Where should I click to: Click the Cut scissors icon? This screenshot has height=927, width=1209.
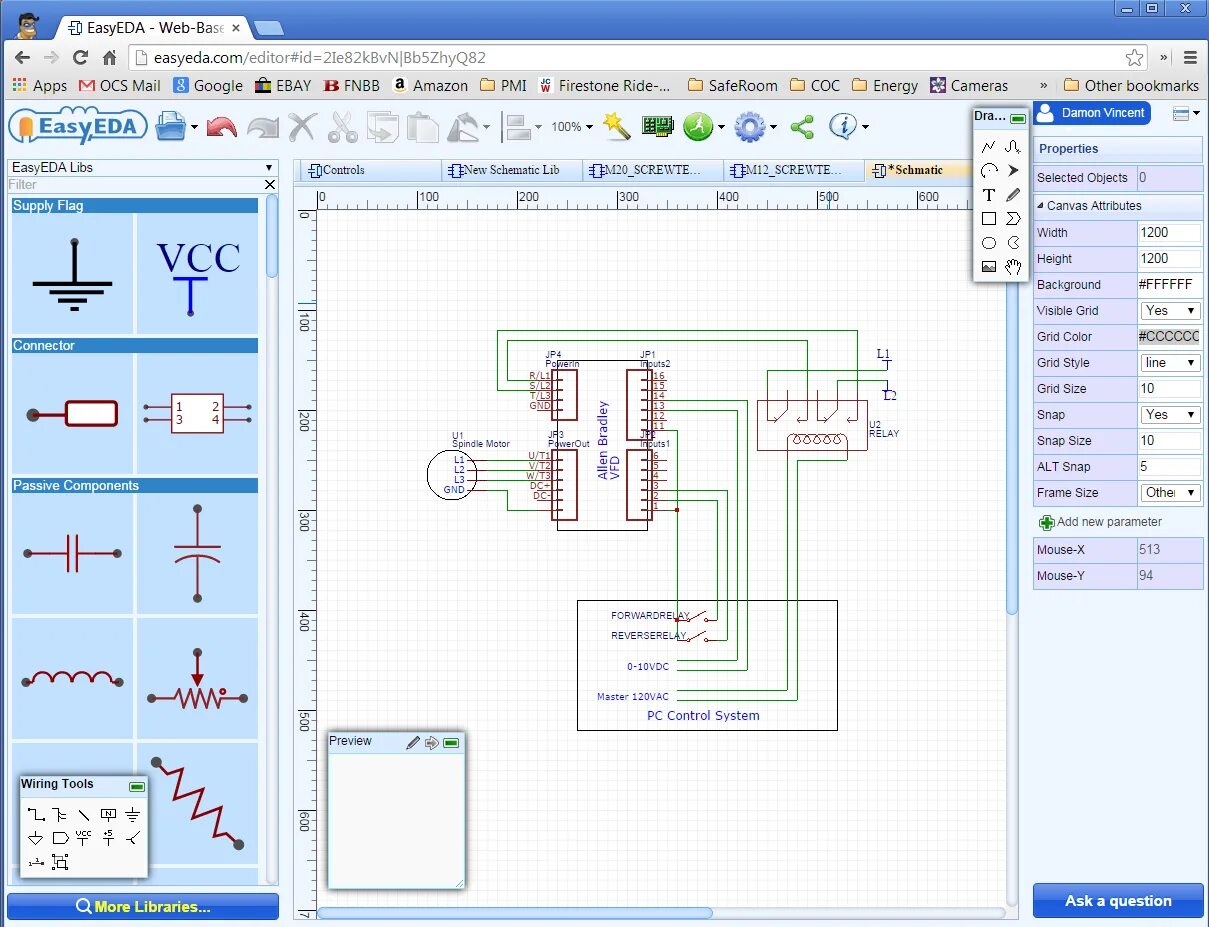(x=343, y=127)
